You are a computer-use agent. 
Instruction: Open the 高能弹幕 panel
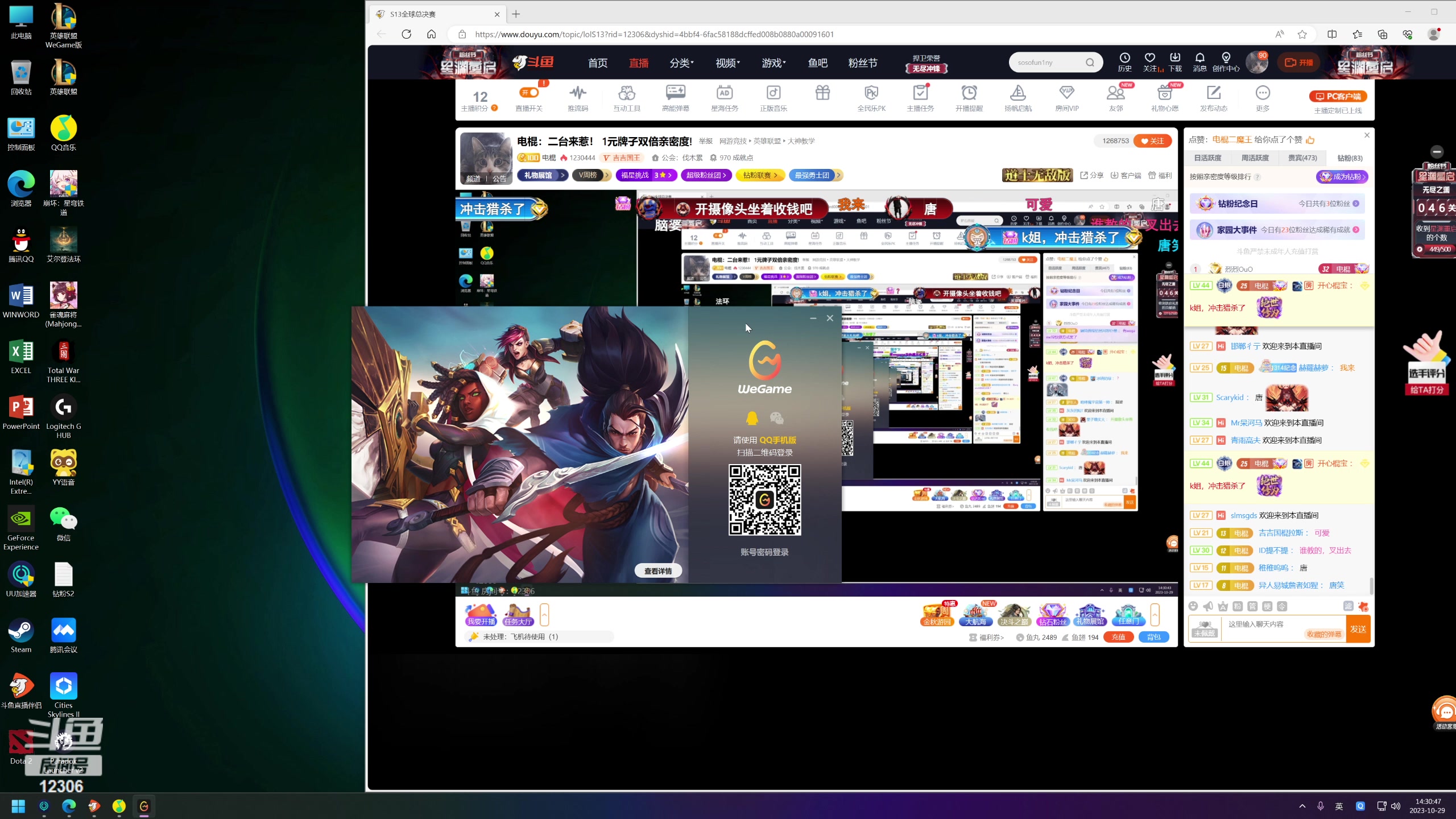pos(676,98)
